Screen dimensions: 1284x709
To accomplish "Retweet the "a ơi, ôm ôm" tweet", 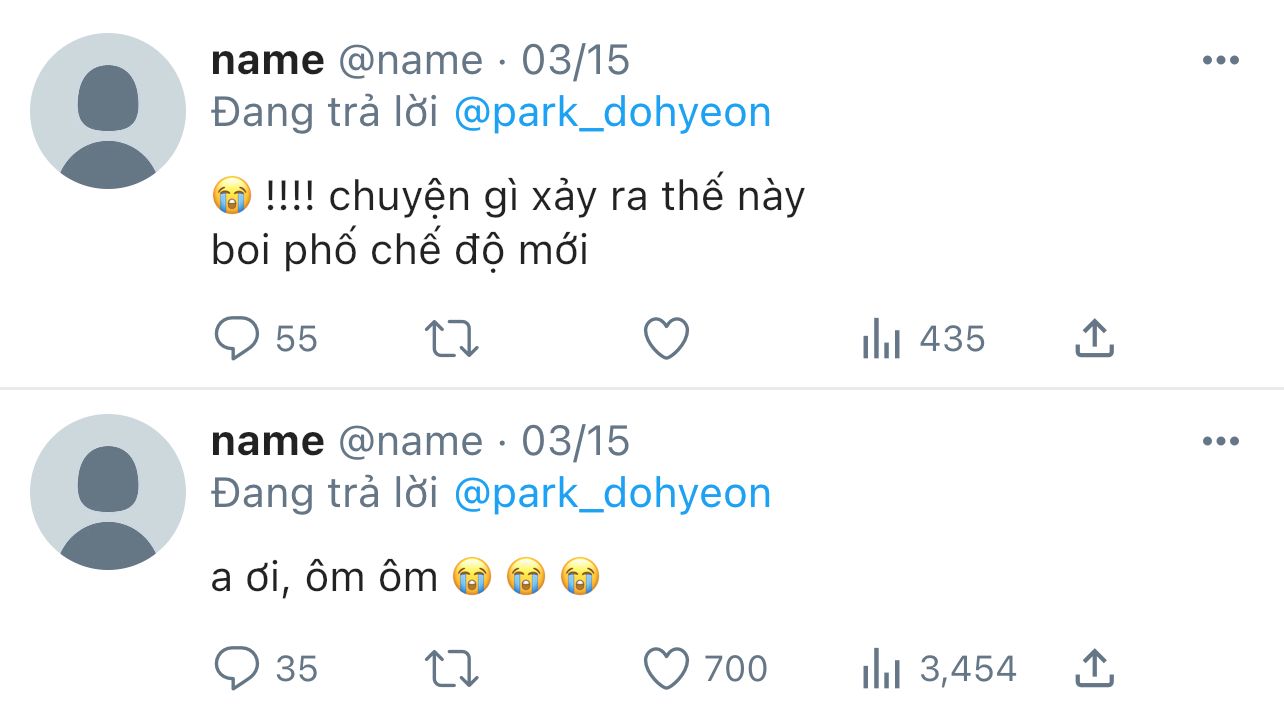I will pyautogui.click(x=452, y=668).
